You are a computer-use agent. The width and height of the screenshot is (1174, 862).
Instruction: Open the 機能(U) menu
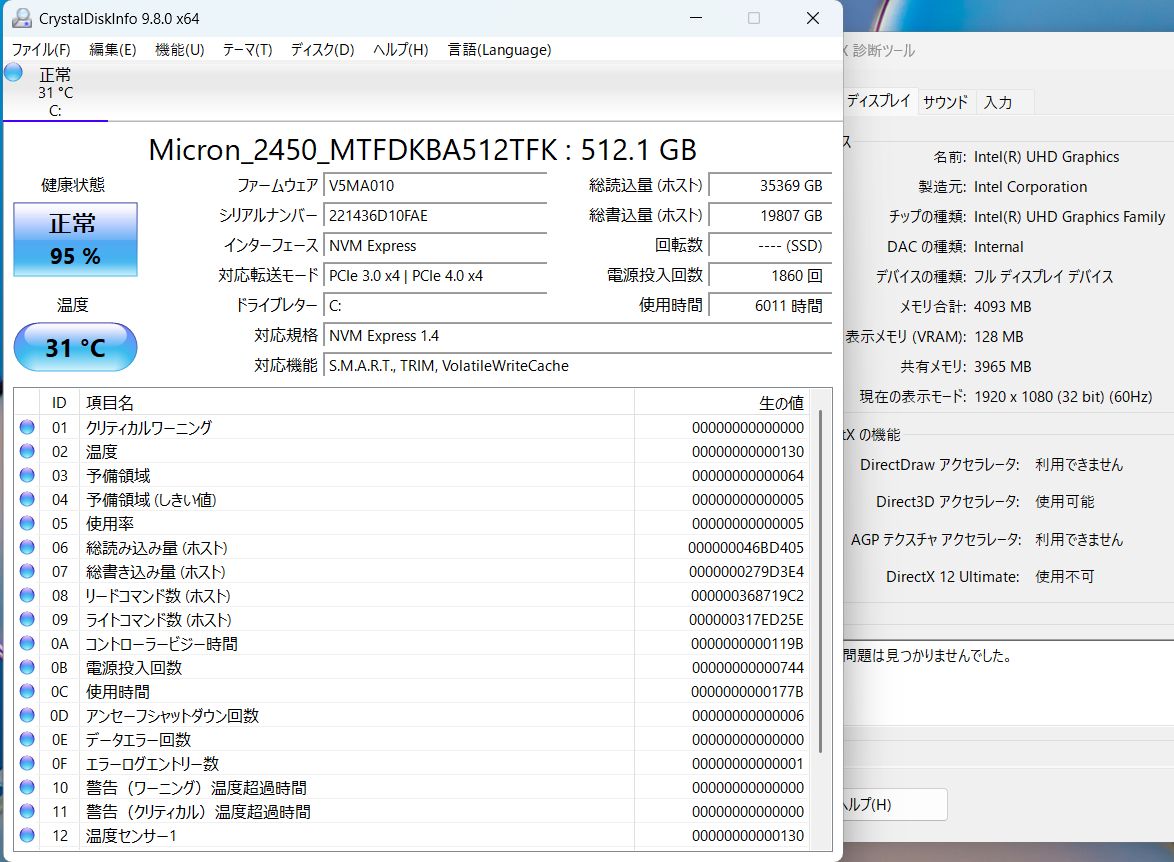pyautogui.click(x=180, y=49)
